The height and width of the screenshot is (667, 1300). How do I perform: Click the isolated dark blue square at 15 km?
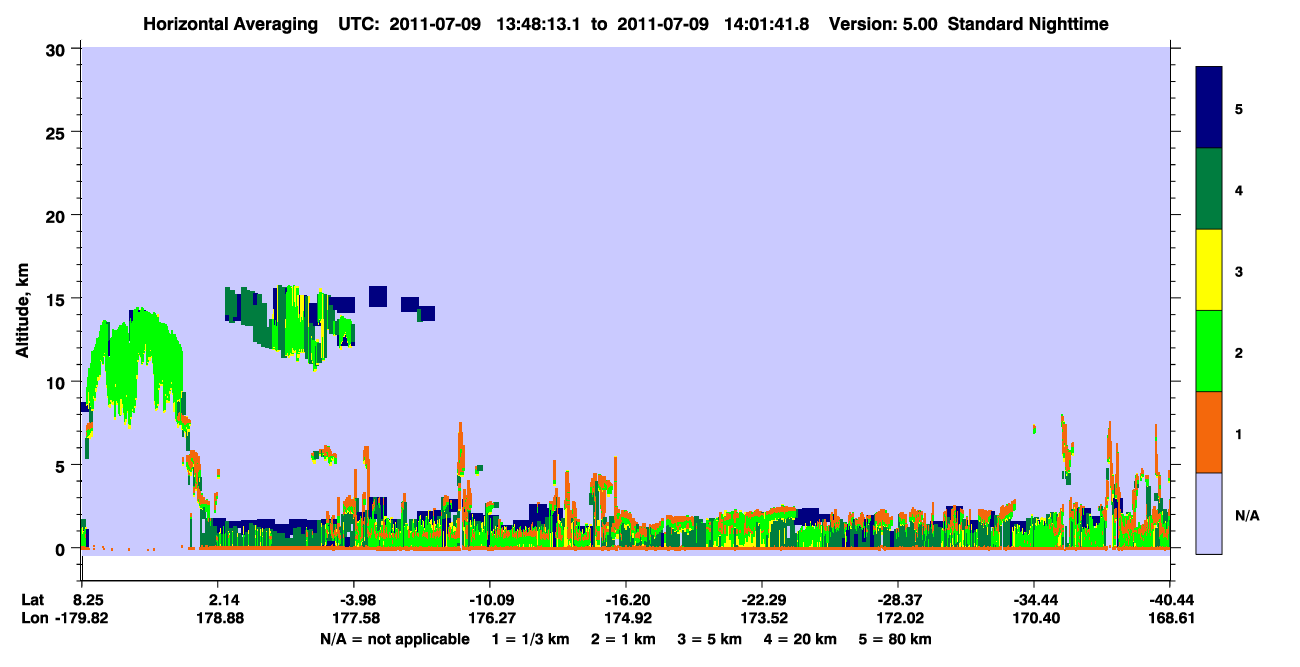pyautogui.click(x=378, y=296)
